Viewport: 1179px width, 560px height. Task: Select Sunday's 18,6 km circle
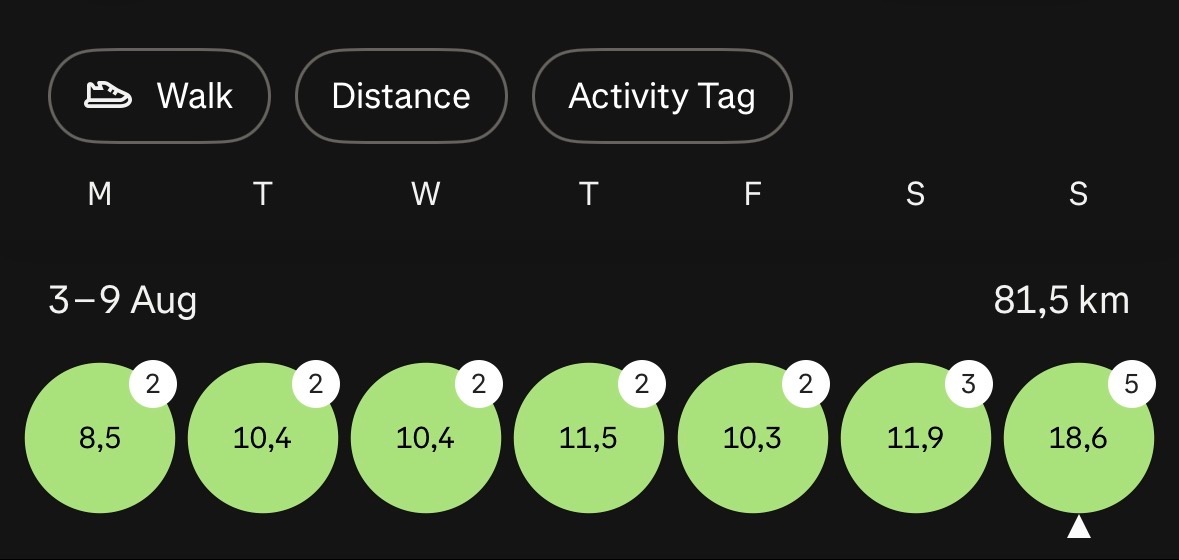click(x=1079, y=438)
